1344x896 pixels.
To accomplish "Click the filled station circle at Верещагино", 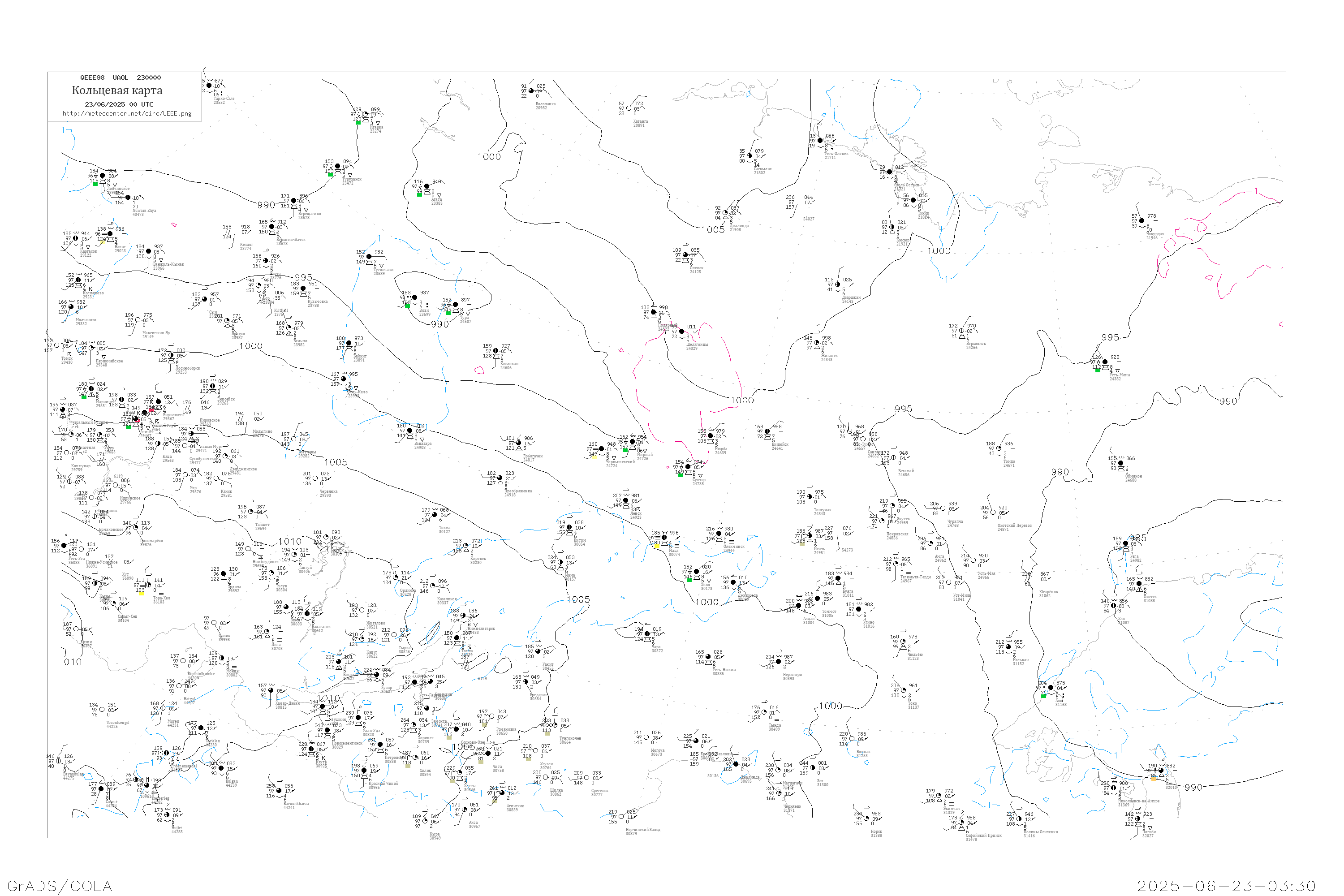I will [x=294, y=201].
